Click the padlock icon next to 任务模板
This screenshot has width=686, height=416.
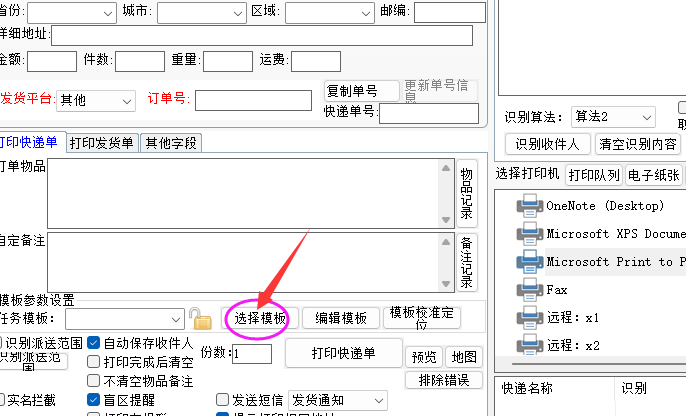(200, 318)
